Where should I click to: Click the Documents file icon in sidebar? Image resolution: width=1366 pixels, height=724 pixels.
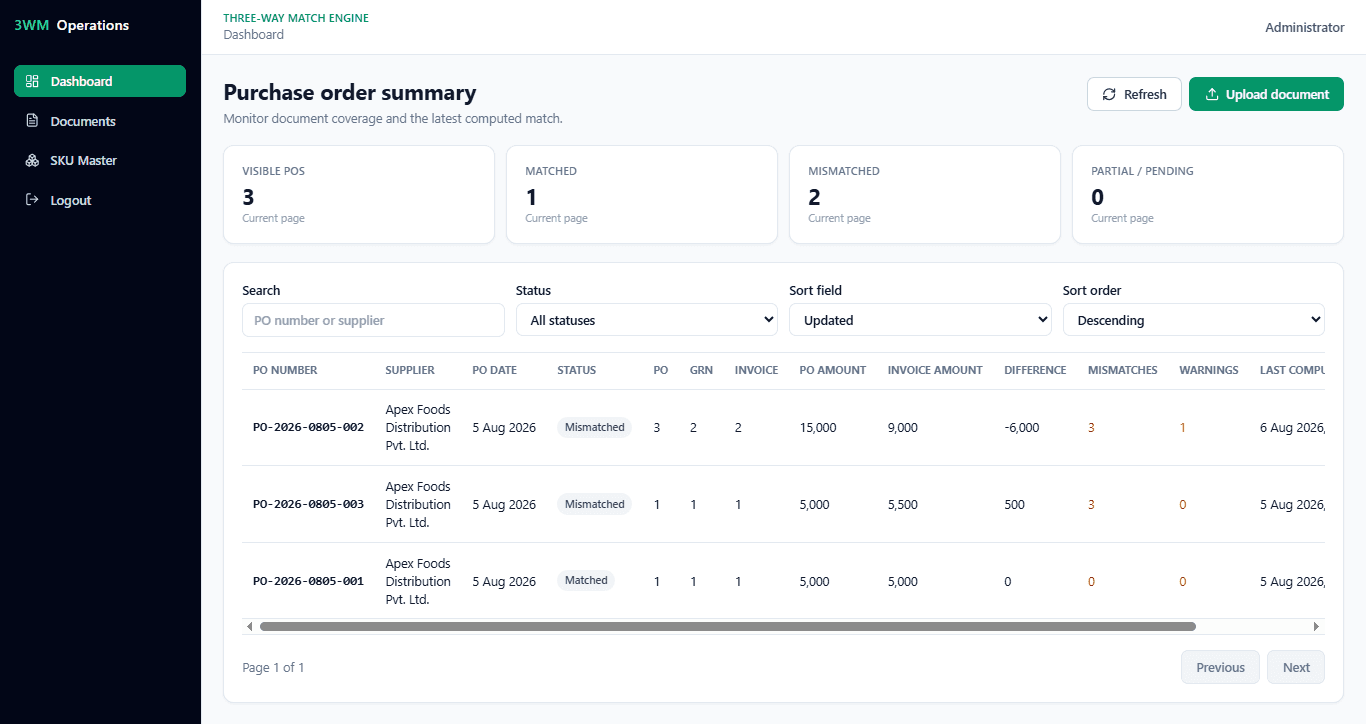32,121
